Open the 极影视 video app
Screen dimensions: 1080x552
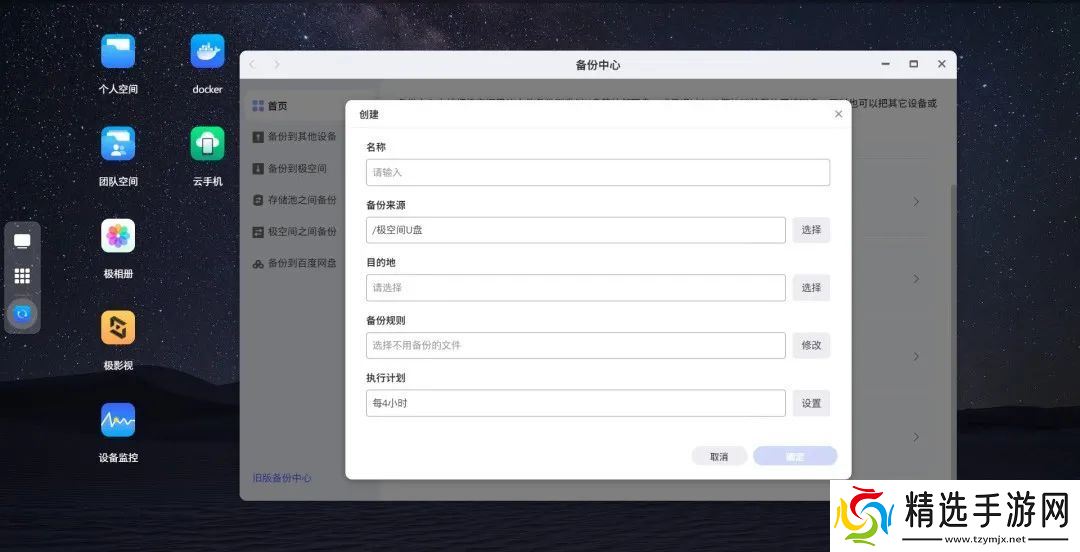pyautogui.click(x=118, y=328)
